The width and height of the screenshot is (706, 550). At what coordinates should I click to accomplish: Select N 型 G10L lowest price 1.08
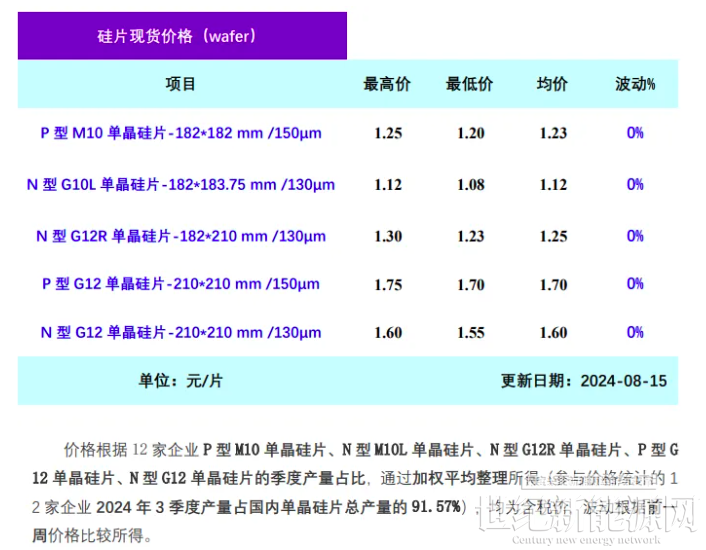click(471, 185)
